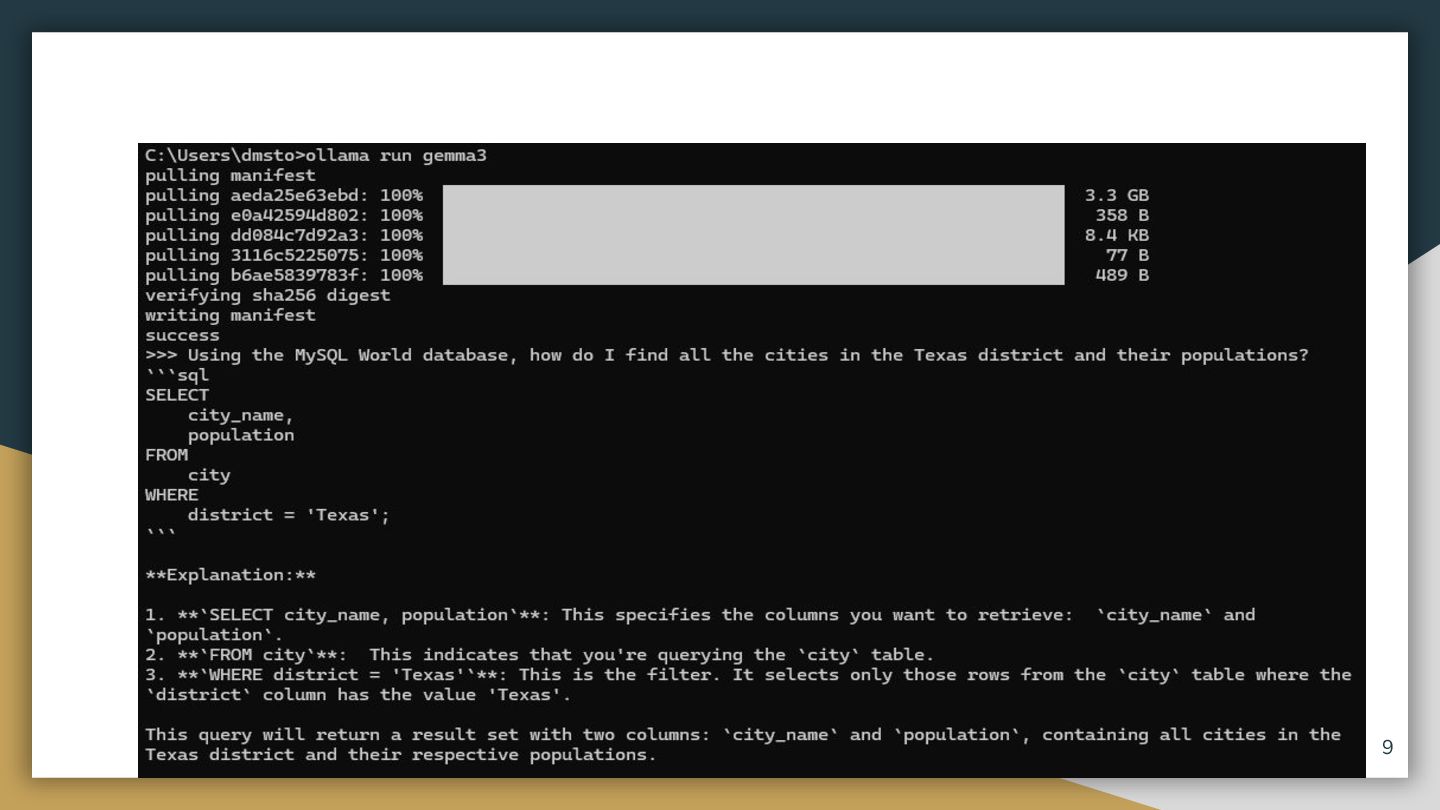1440x810 pixels.
Task: Click the '77 B' download size
Action: coord(1127,256)
